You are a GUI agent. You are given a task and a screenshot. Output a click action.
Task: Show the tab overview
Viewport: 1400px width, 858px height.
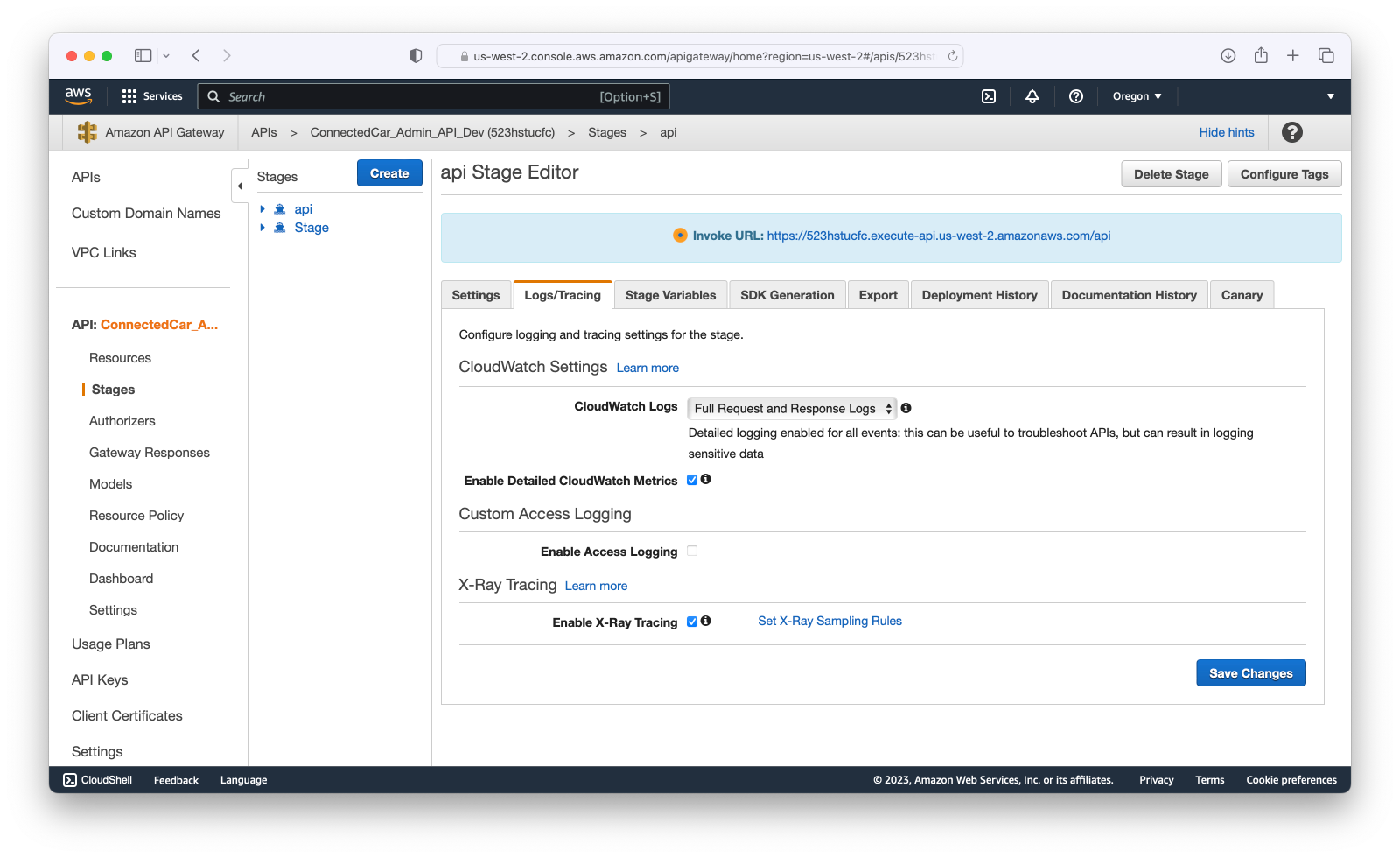(x=1326, y=56)
